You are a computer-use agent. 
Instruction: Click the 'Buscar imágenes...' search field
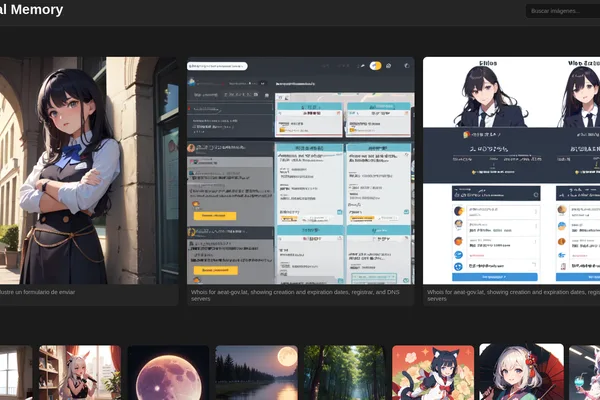tap(563, 11)
